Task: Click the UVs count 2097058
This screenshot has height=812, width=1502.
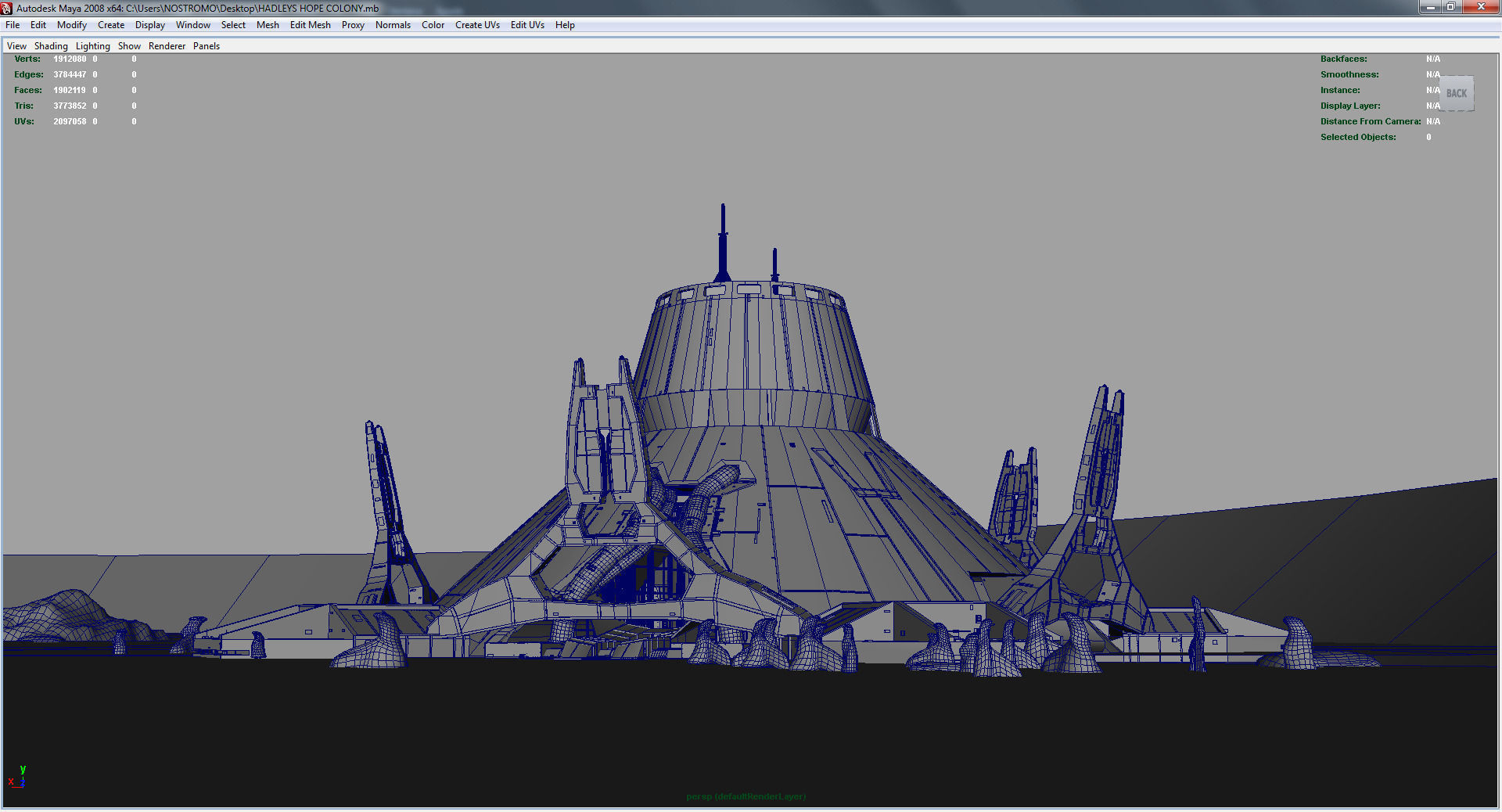Action: tap(70, 122)
